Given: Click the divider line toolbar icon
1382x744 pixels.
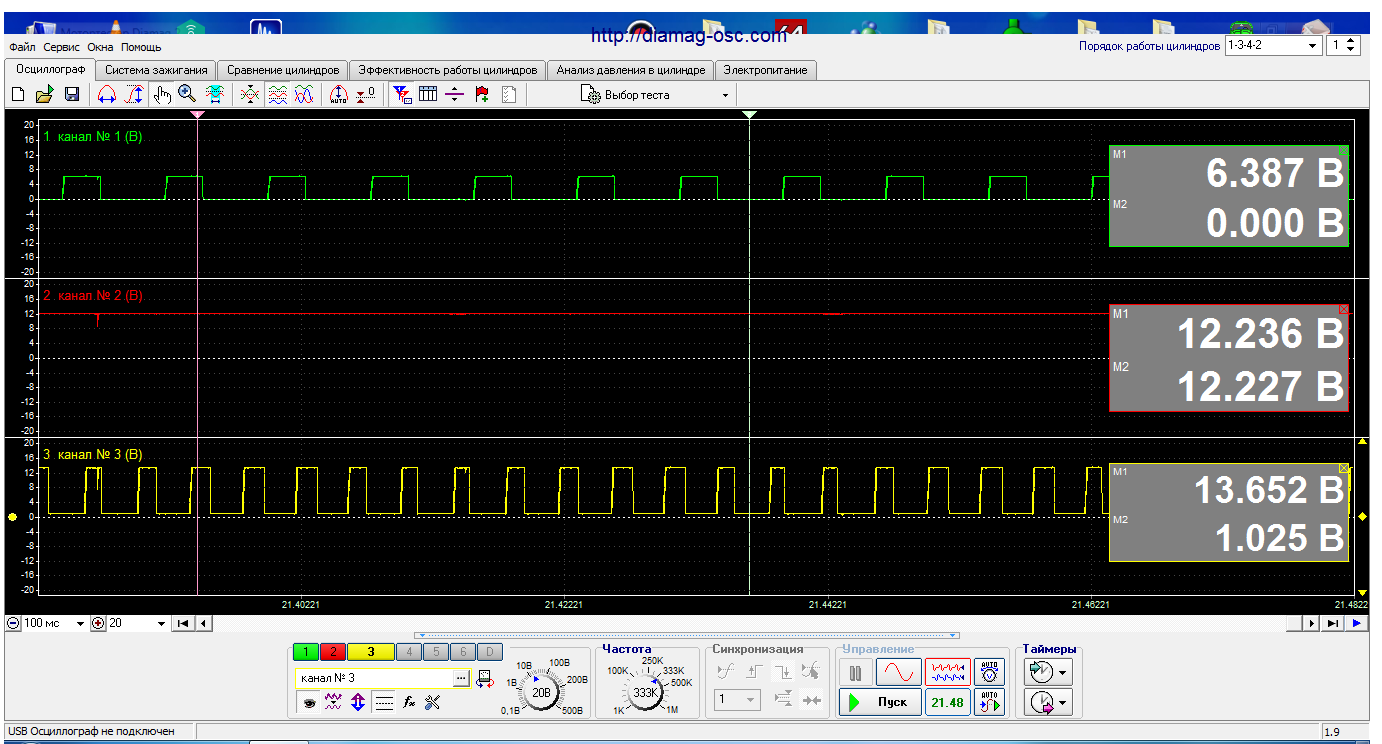Looking at the screenshot, I should click(x=455, y=95).
